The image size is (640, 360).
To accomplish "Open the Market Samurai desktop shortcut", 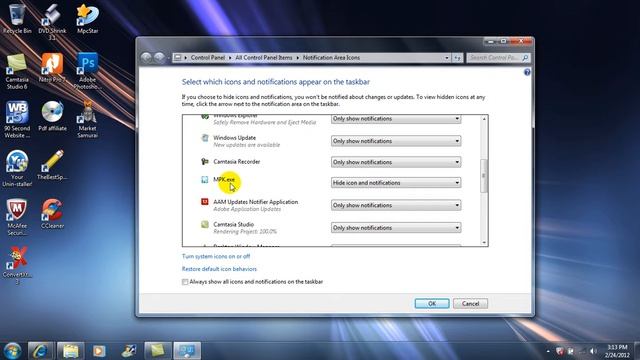I will [x=87, y=119].
